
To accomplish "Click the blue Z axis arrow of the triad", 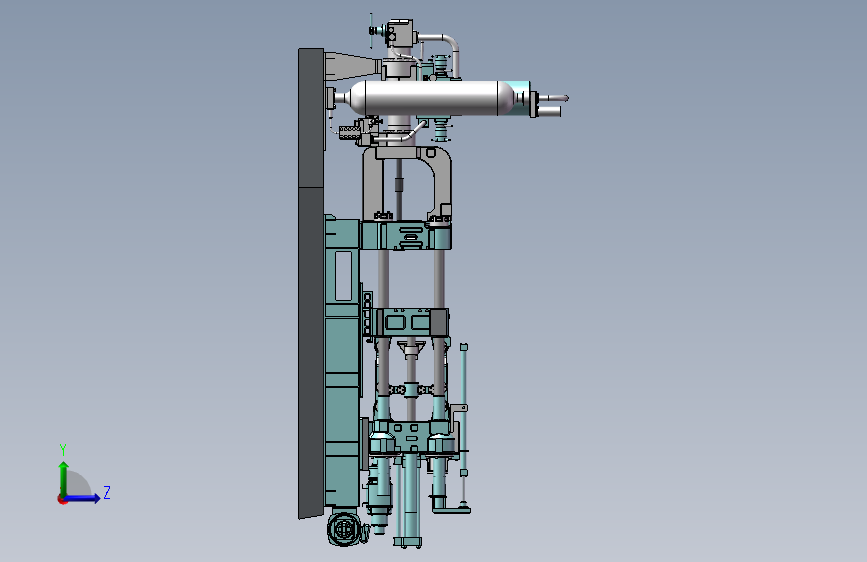I will (84, 498).
